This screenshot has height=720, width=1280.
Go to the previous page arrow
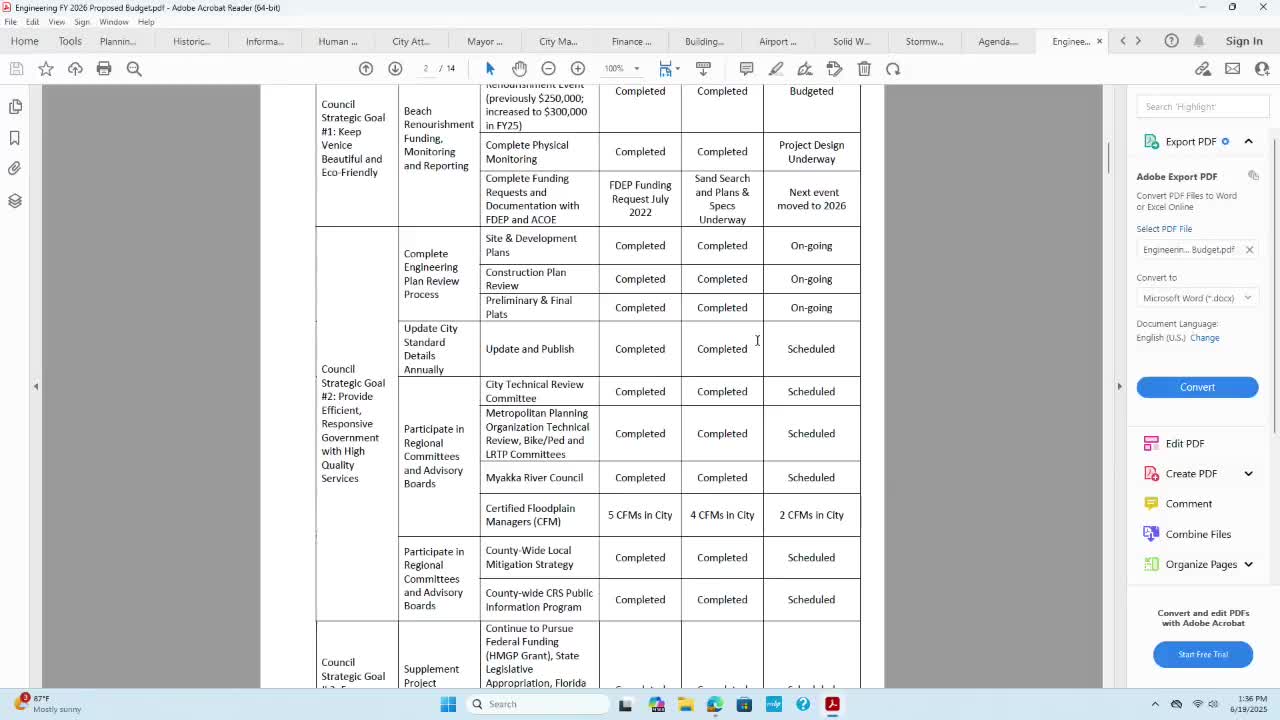366,68
